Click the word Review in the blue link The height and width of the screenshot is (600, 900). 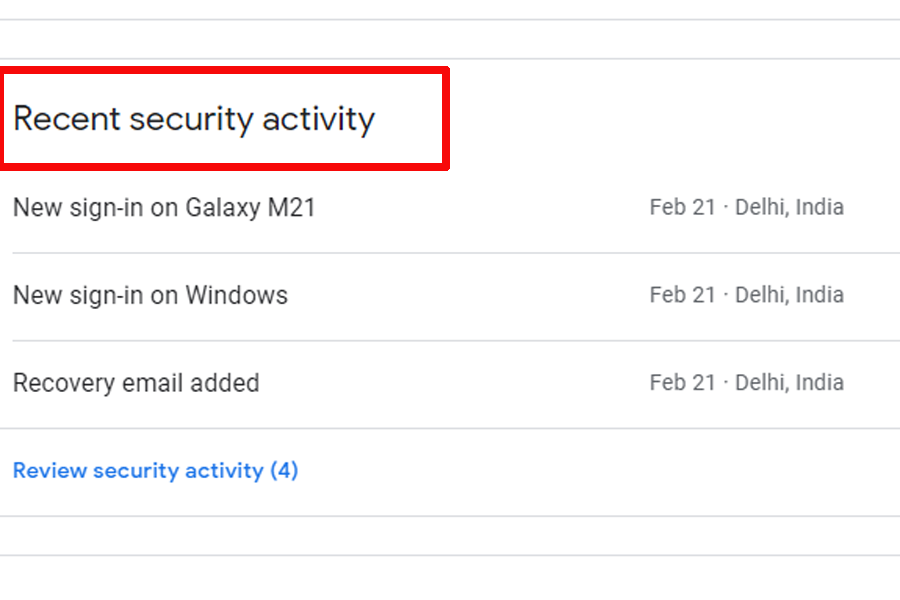click(49, 471)
